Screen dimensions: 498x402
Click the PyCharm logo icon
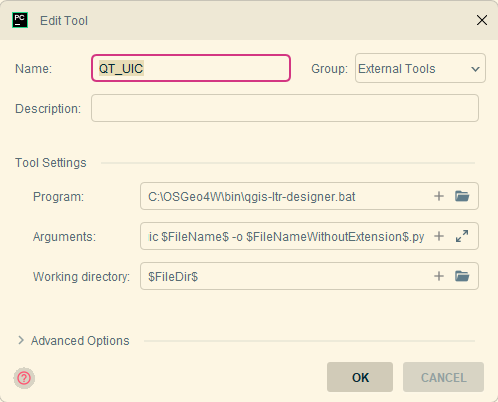click(20, 20)
